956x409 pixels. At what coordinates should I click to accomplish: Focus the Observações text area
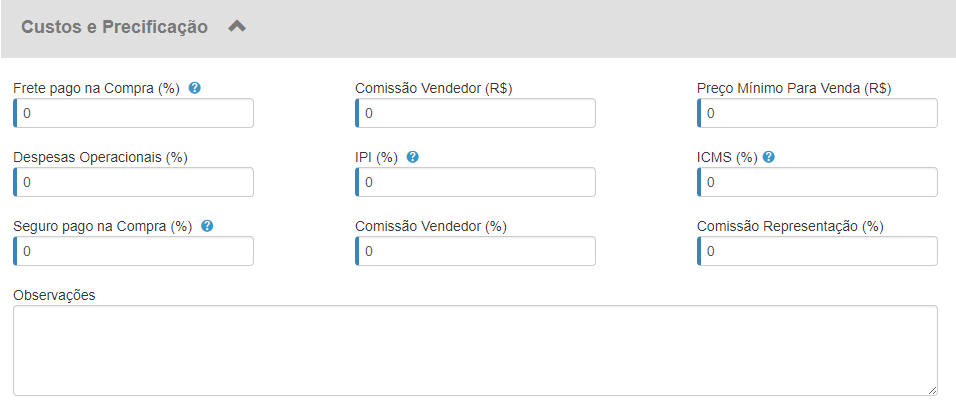click(475, 350)
